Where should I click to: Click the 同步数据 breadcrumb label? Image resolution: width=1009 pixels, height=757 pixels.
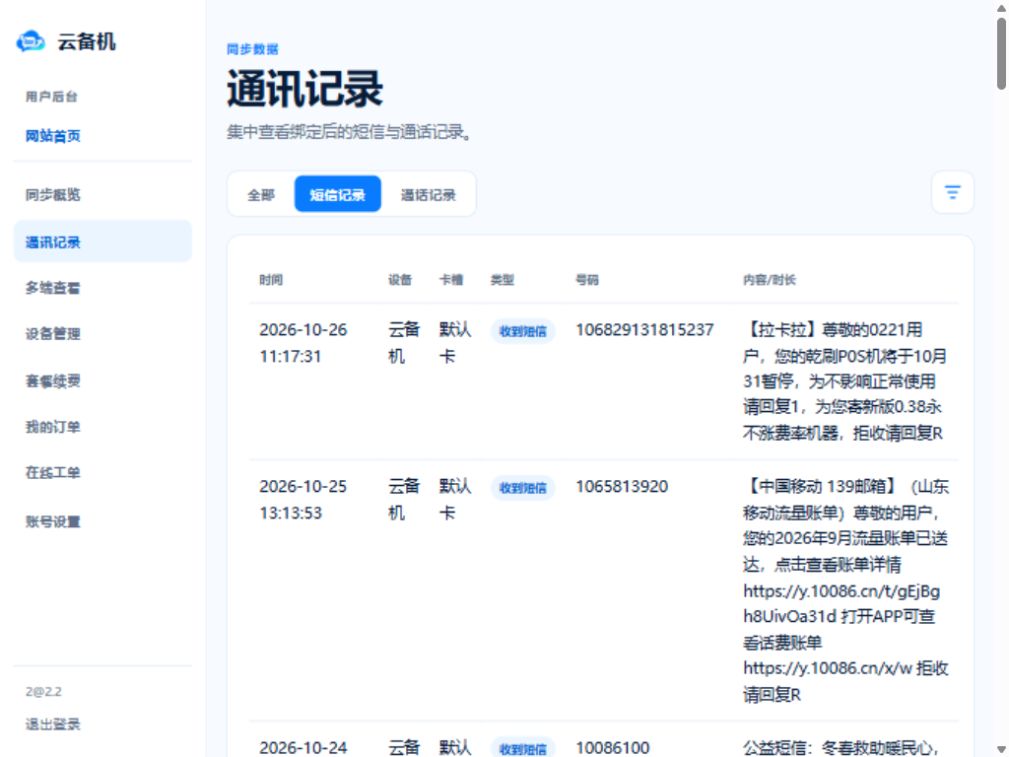[x=252, y=49]
